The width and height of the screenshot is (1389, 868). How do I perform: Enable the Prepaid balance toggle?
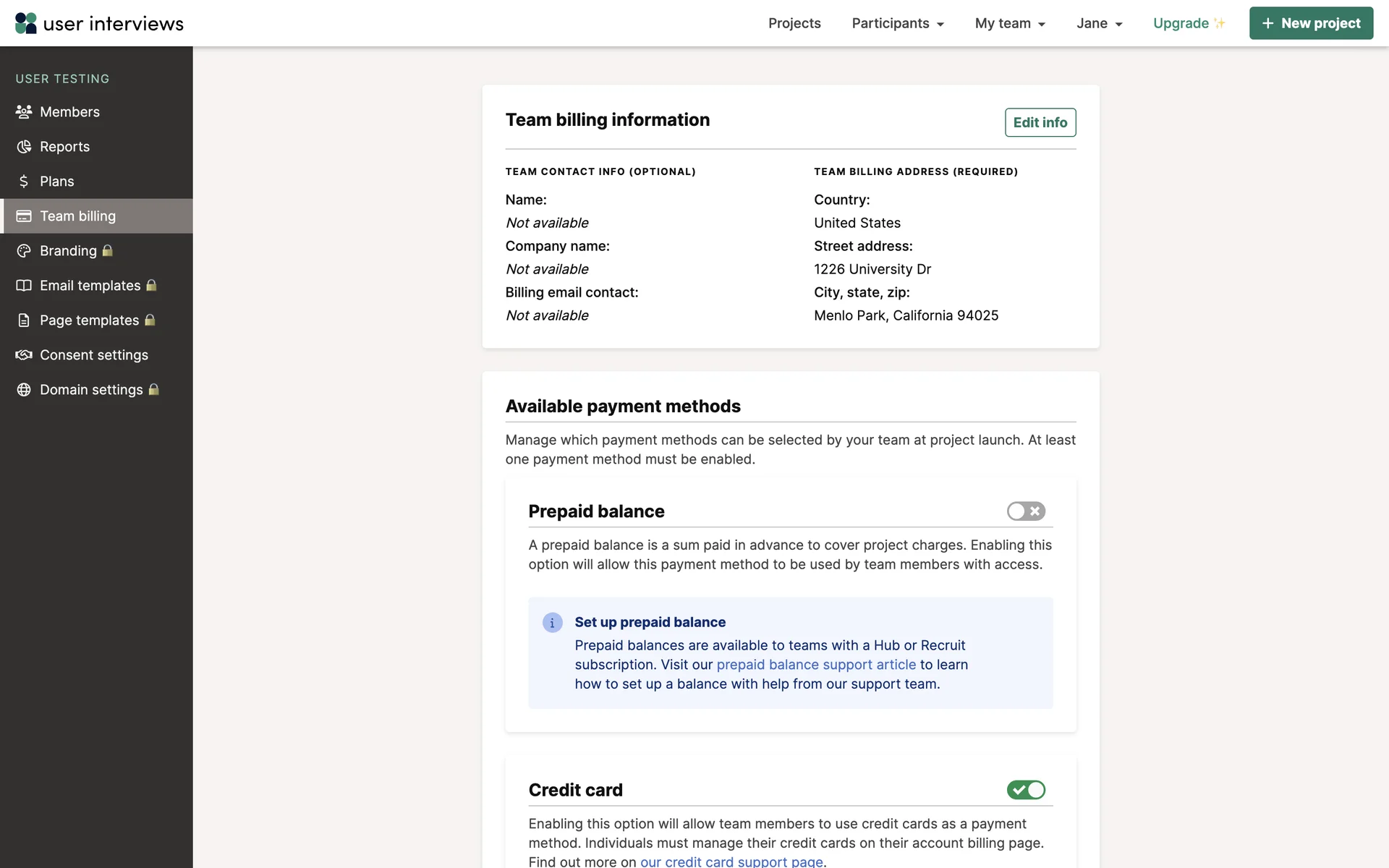pyautogui.click(x=1026, y=511)
